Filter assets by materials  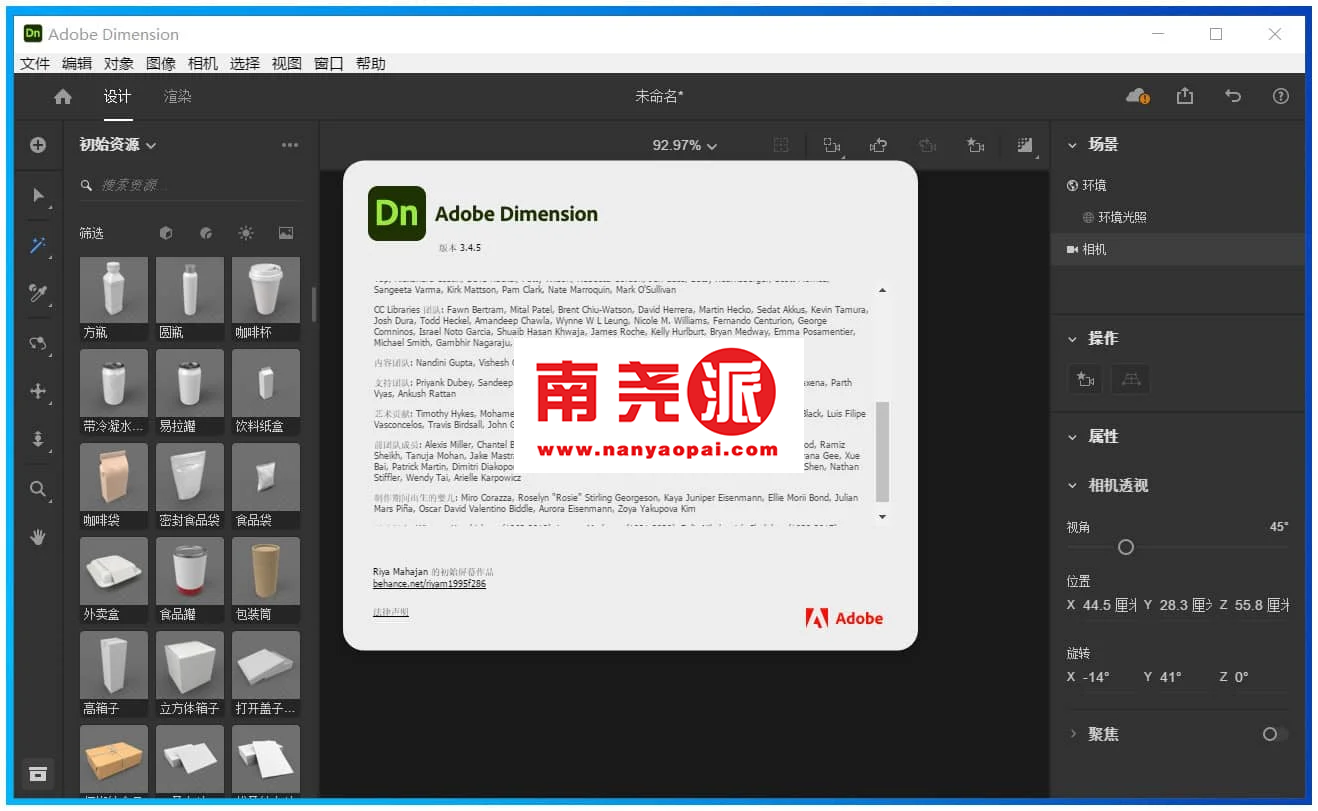point(206,233)
